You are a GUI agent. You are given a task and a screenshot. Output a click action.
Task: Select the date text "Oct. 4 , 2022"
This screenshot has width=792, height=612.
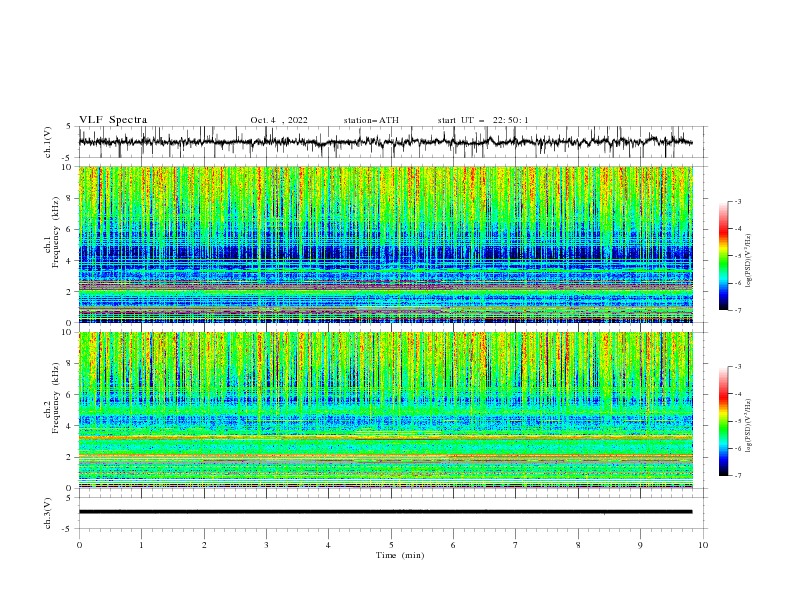(x=279, y=120)
